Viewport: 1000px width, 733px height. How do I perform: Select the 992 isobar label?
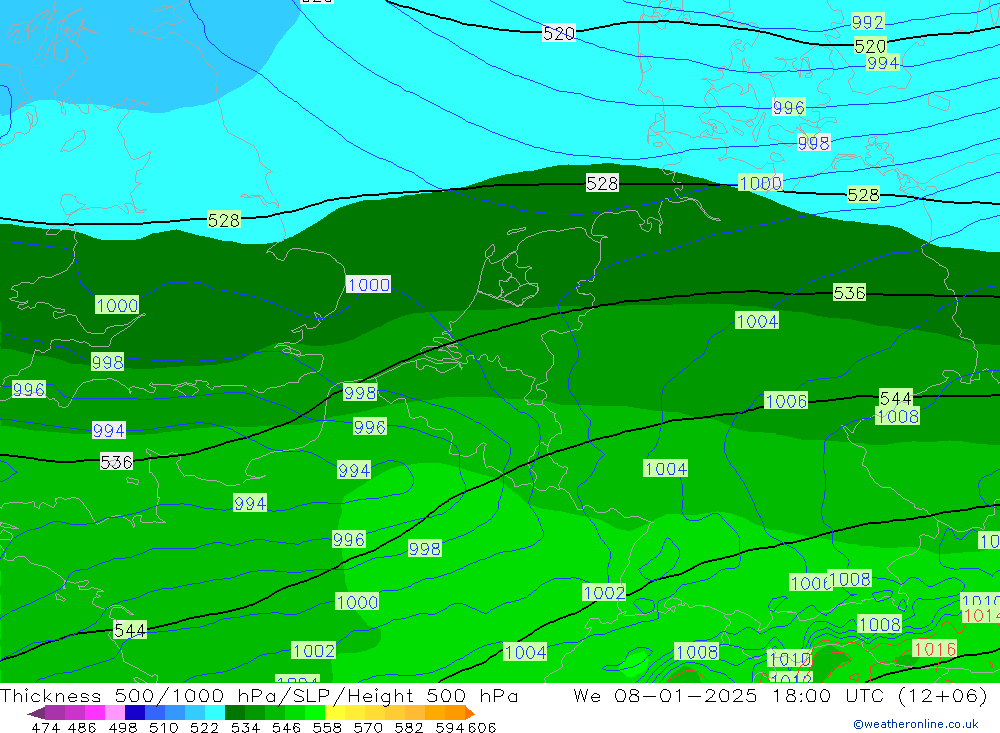pos(867,22)
